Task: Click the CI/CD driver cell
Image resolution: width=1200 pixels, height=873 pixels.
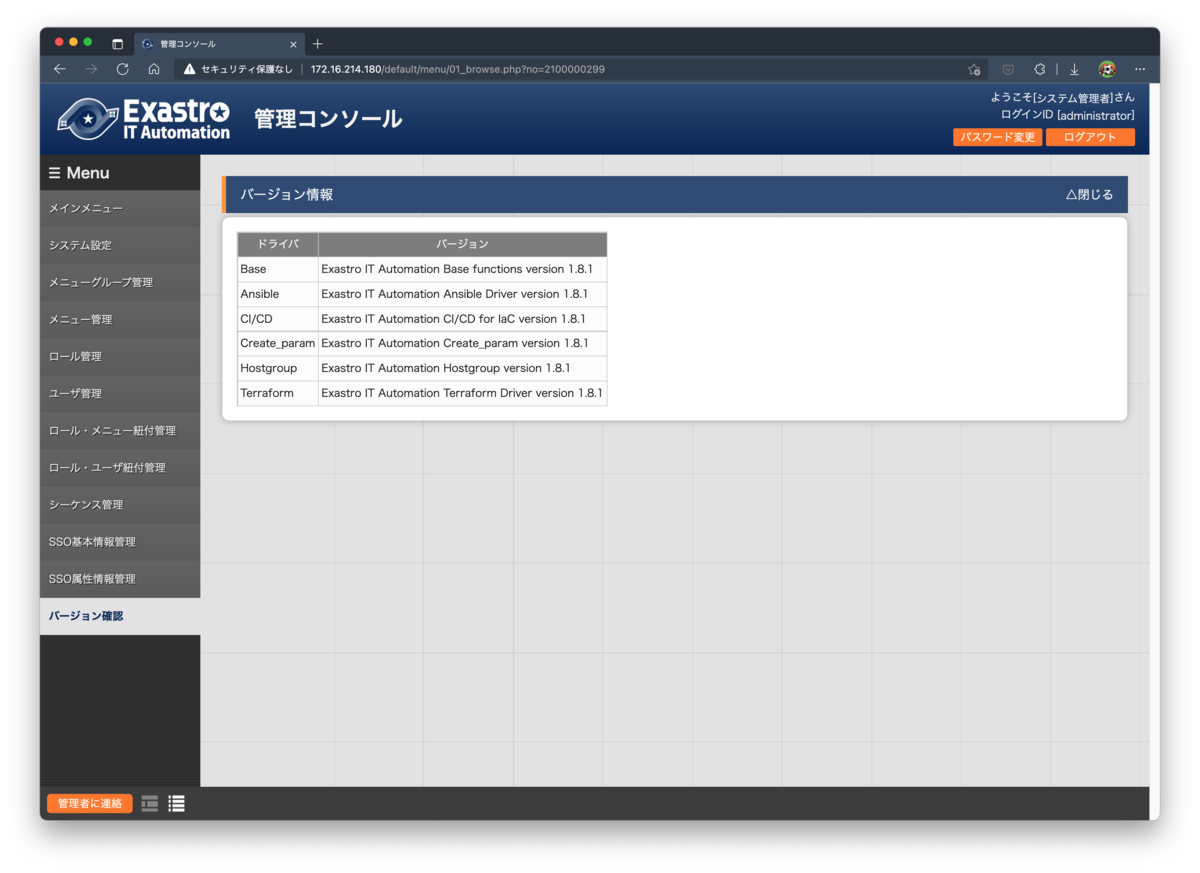Action: click(278, 319)
